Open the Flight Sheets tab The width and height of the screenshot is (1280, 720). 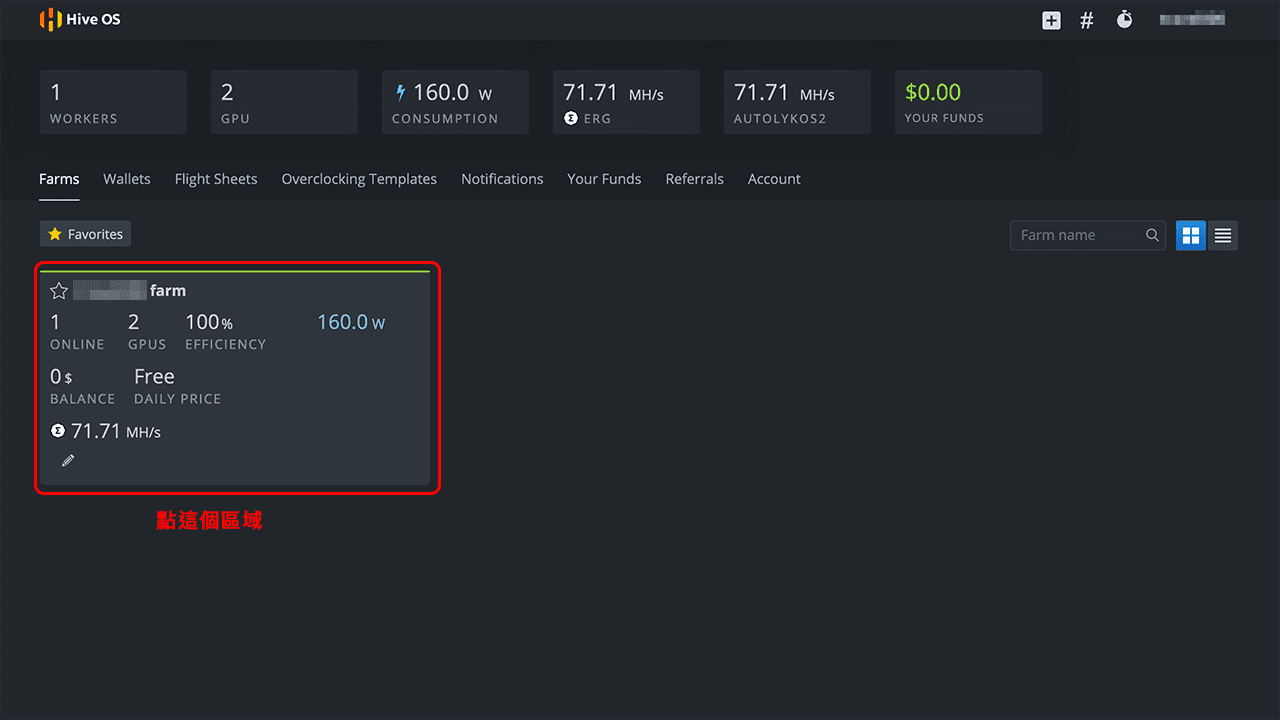click(x=216, y=179)
